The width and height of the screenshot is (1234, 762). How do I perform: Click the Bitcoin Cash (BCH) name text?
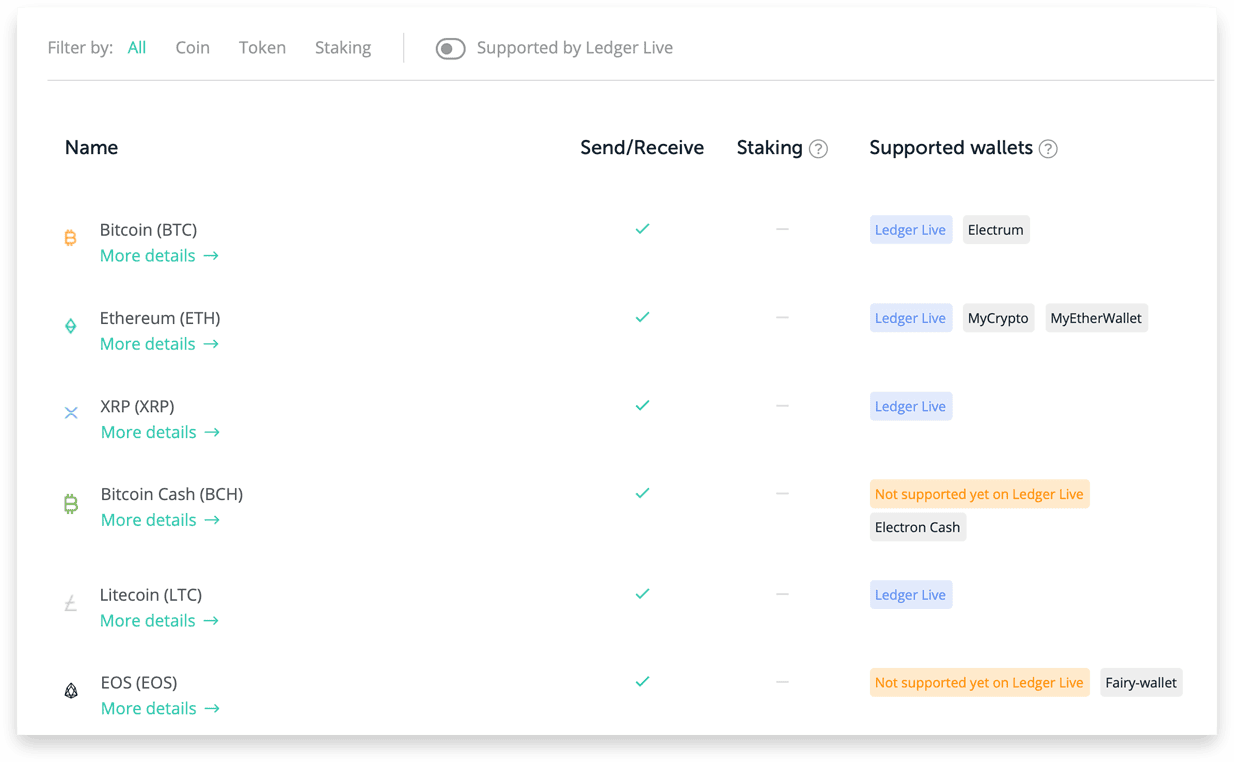[172, 494]
